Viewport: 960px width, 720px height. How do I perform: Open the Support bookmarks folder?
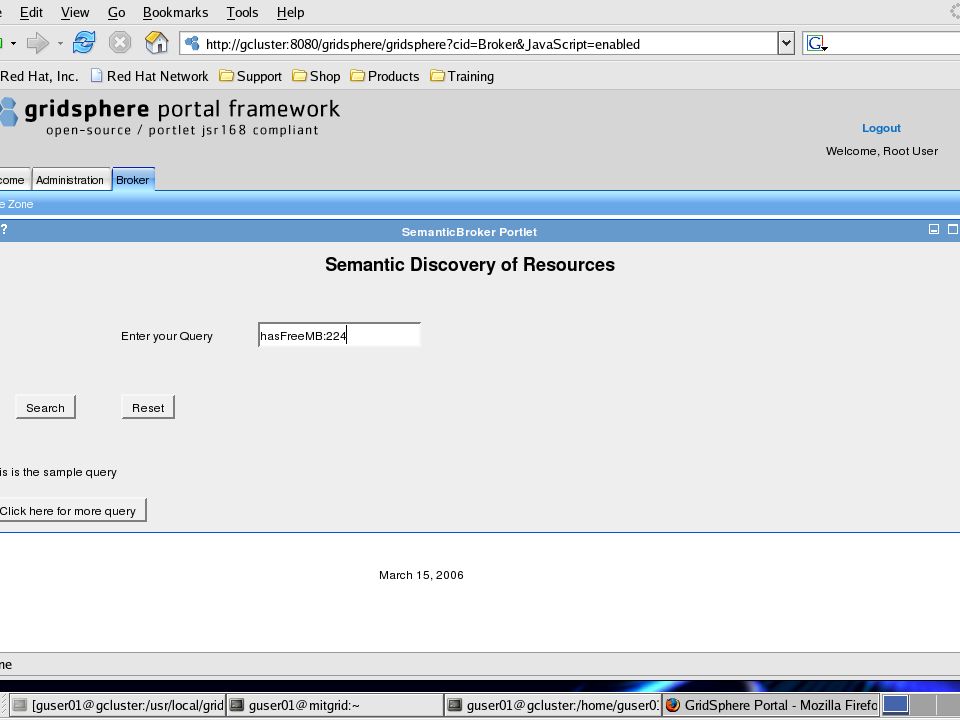click(x=250, y=76)
